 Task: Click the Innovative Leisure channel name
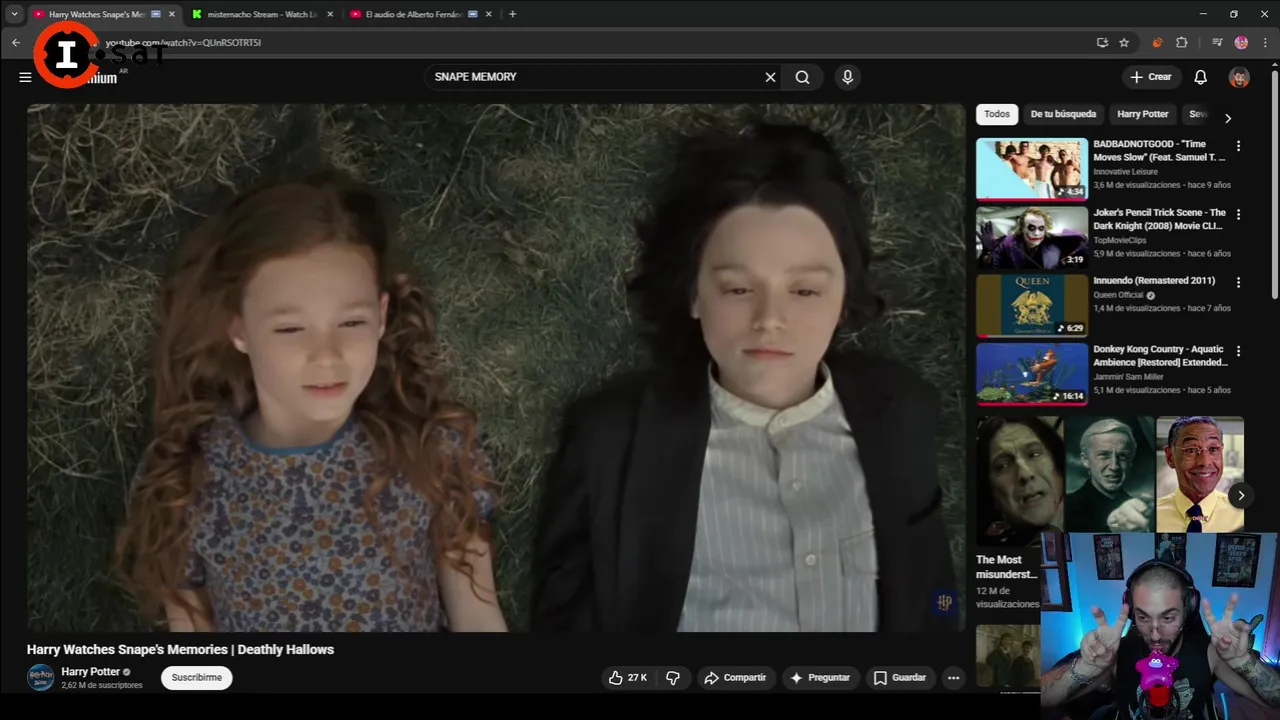click(1125, 172)
